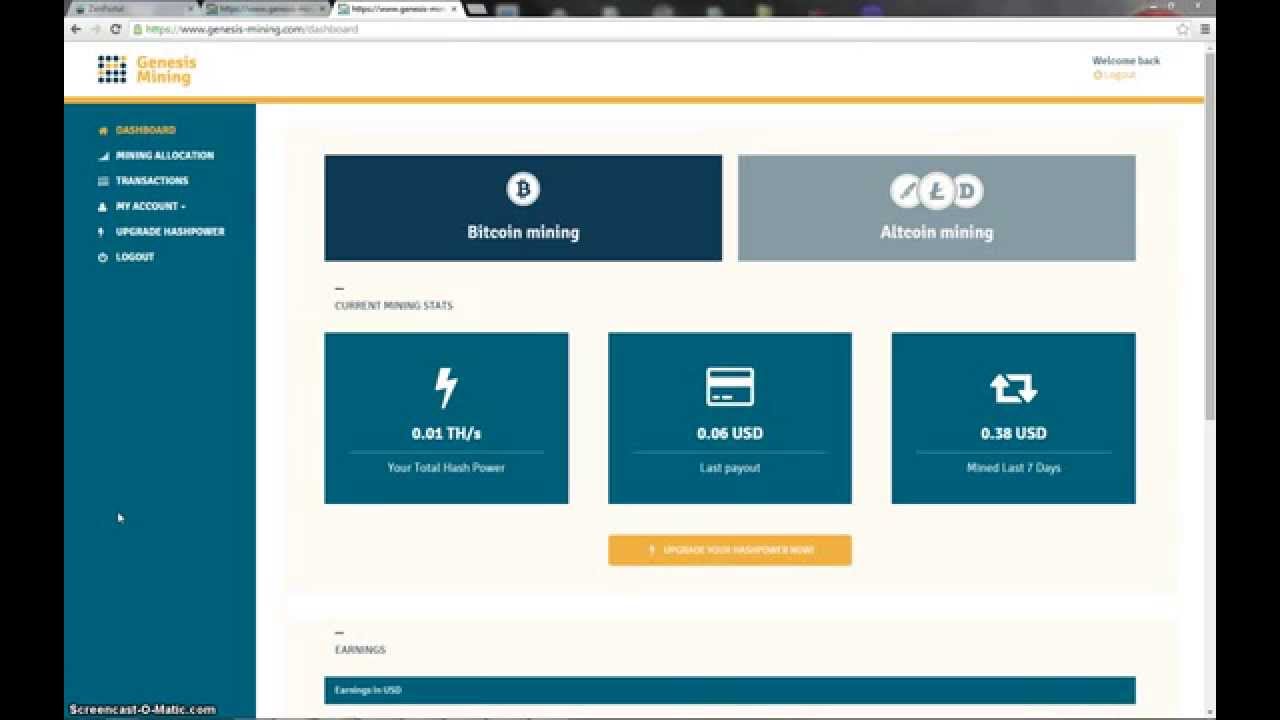Open the Chrome hamburger menu

click(x=1205, y=29)
